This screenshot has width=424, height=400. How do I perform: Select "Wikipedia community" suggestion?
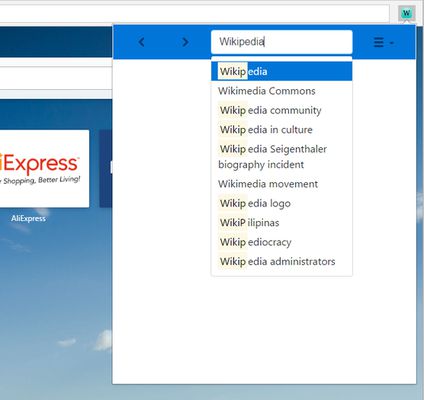point(282,110)
